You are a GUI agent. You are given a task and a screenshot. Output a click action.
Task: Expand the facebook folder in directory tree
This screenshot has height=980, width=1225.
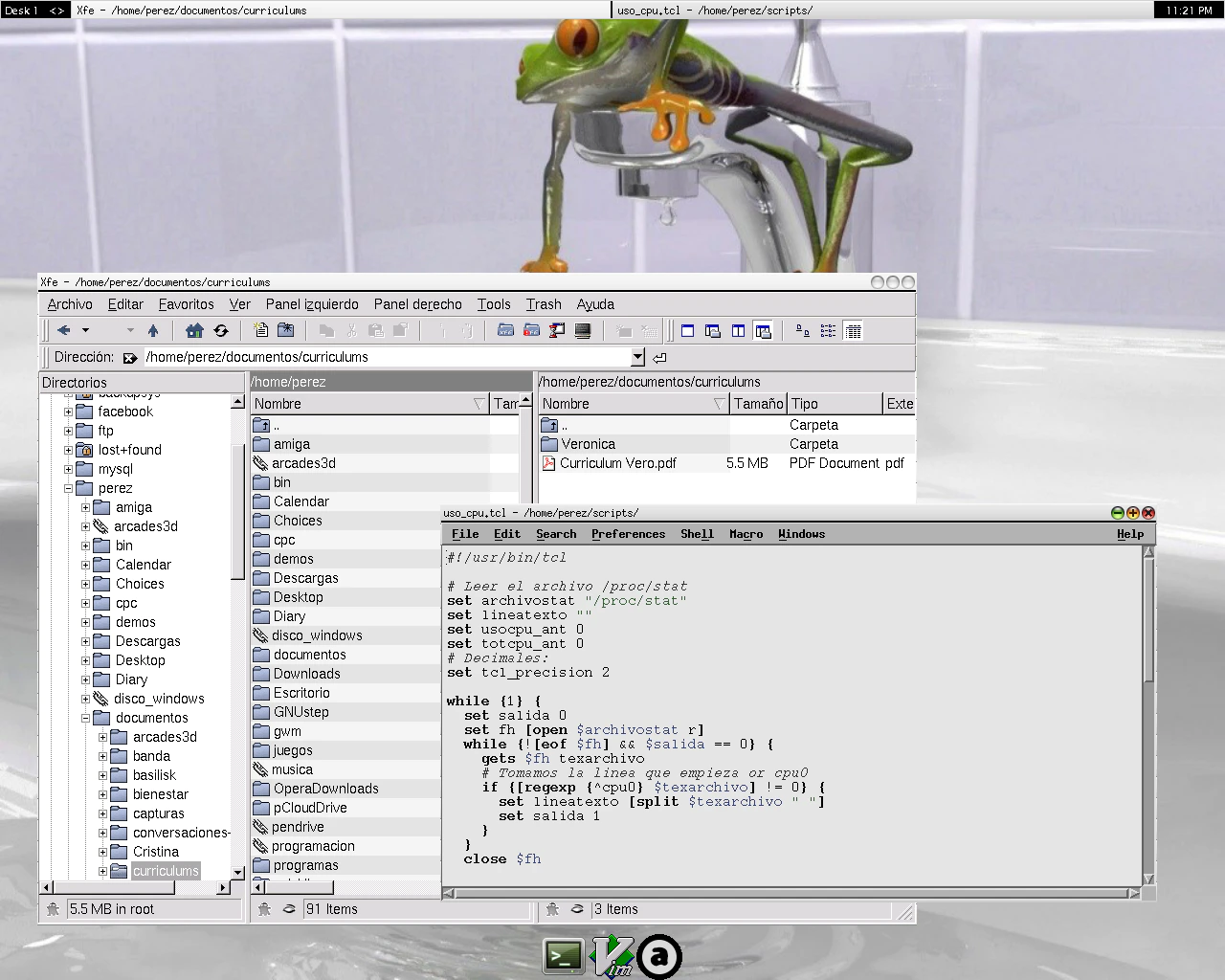68,412
